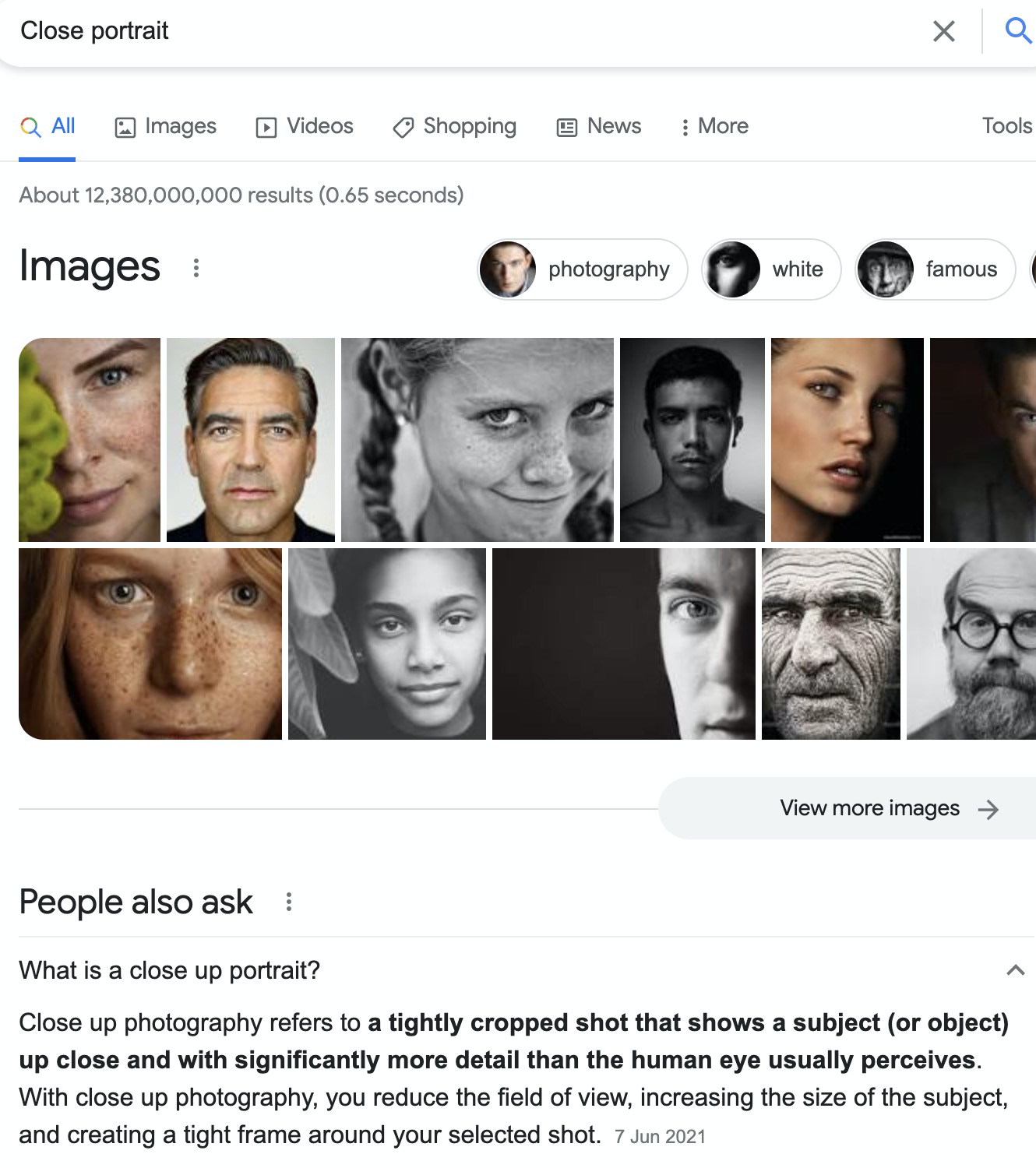
Task: Clear the search box with X icon
Action: [x=943, y=32]
